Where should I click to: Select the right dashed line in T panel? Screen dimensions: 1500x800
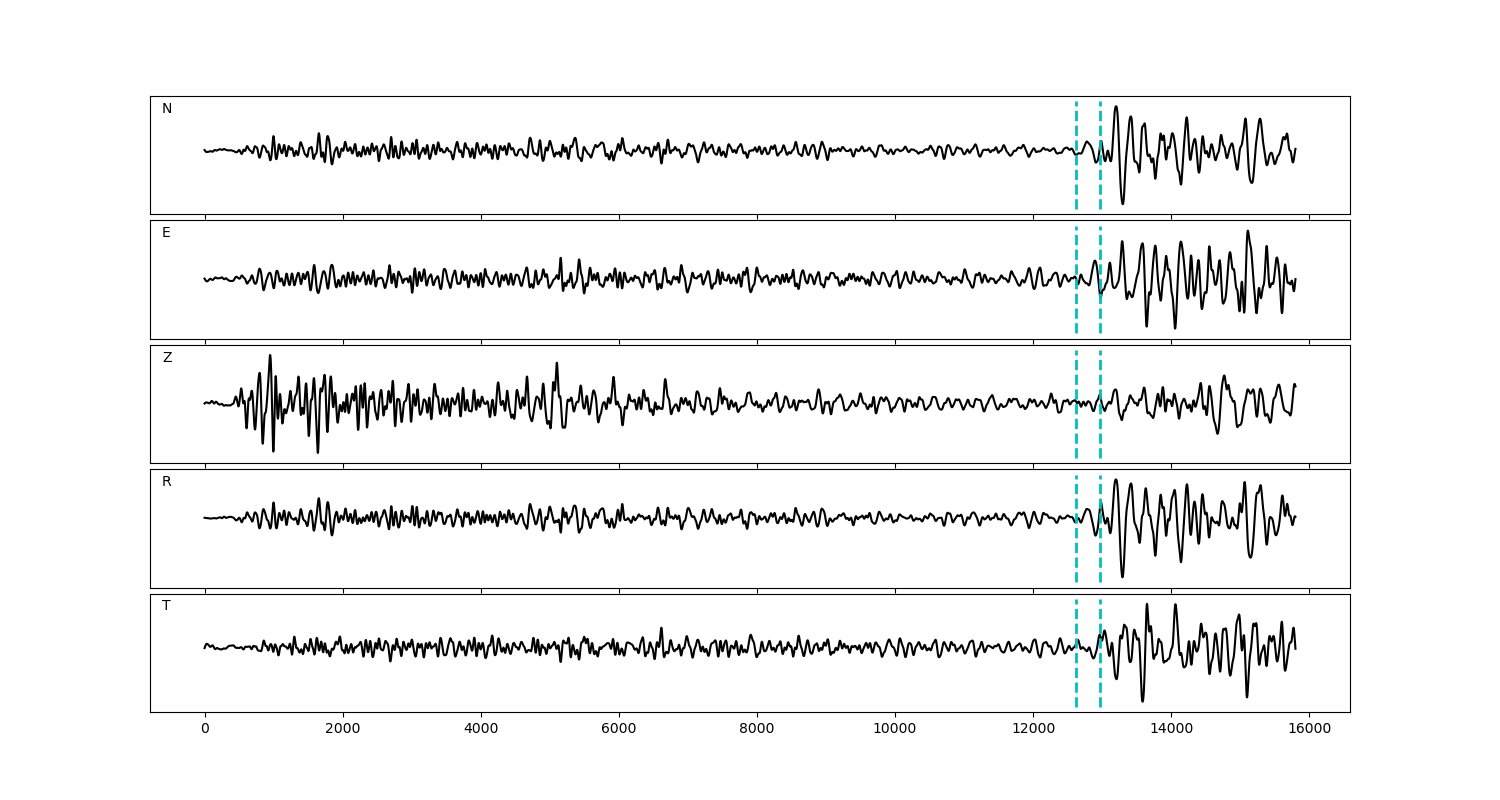click(1100, 680)
